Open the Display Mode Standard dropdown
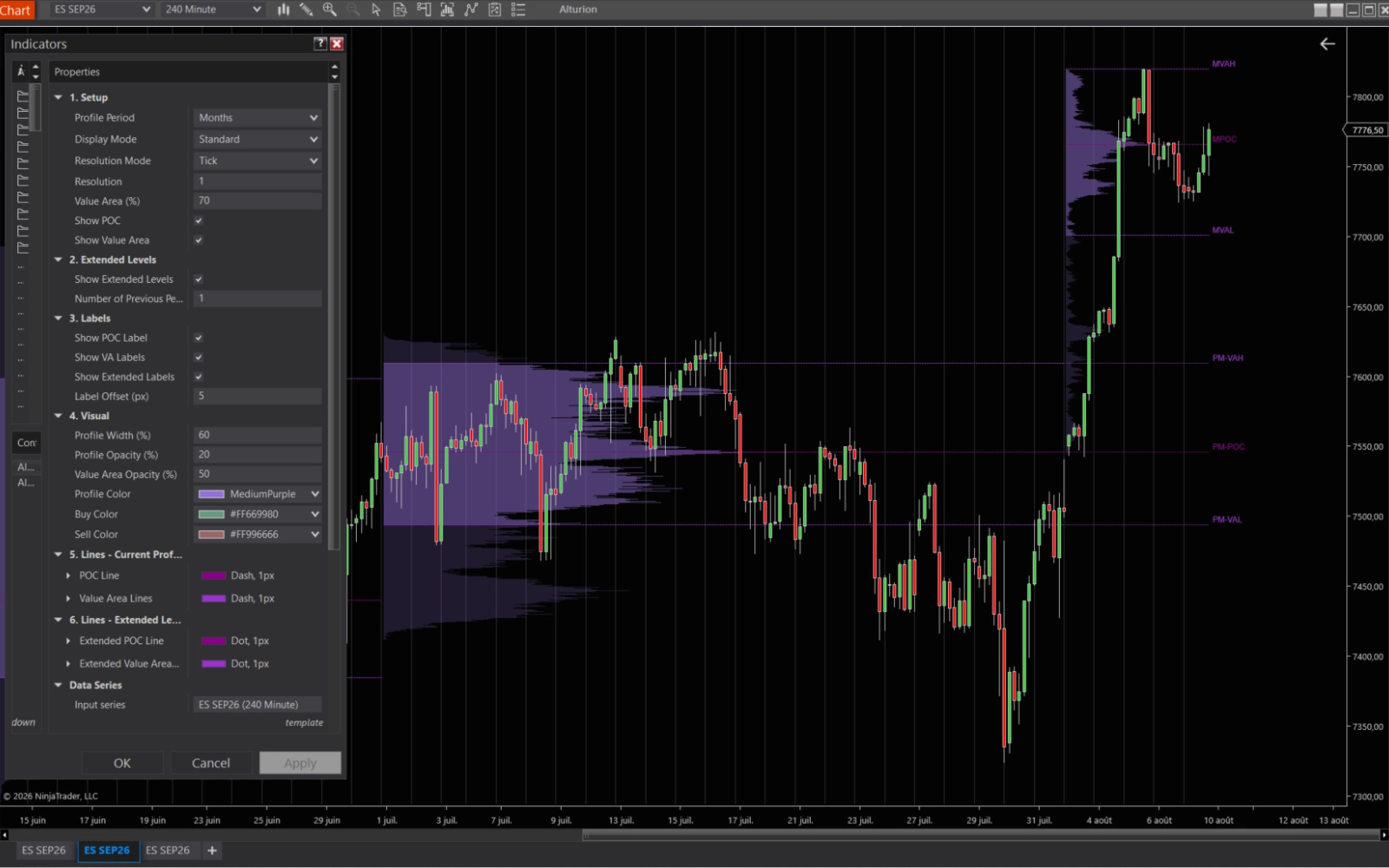This screenshot has height=868, width=1389. (x=258, y=139)
